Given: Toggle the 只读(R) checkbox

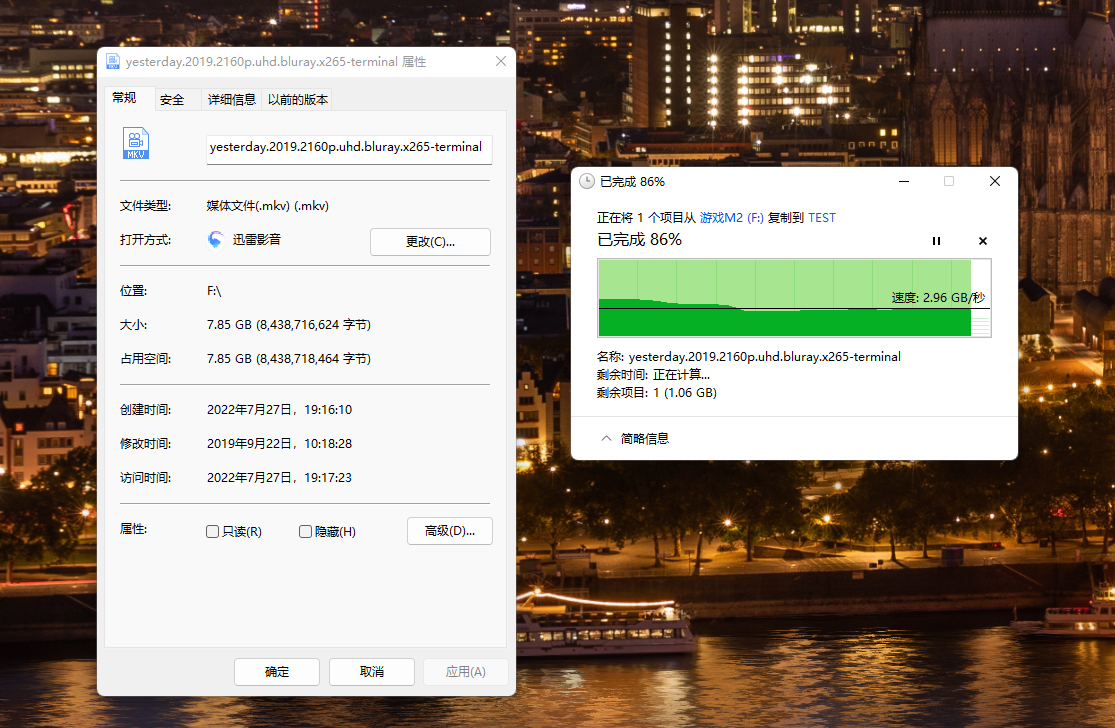Looking at the screenshot, I should pos(212,532).
